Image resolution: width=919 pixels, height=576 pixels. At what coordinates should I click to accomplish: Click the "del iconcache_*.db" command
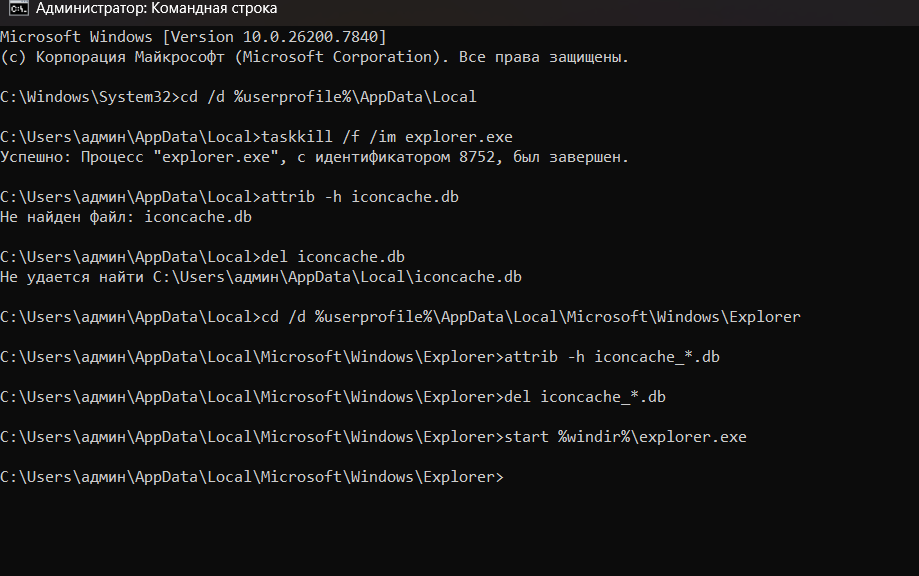click(x=585, y=397)
